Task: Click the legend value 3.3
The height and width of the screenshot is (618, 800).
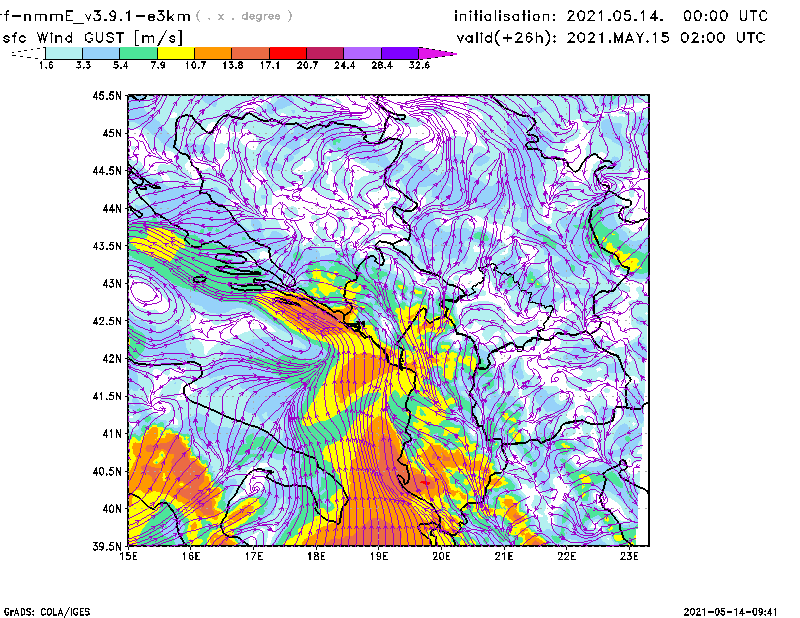Action: [x=83, y=65]
